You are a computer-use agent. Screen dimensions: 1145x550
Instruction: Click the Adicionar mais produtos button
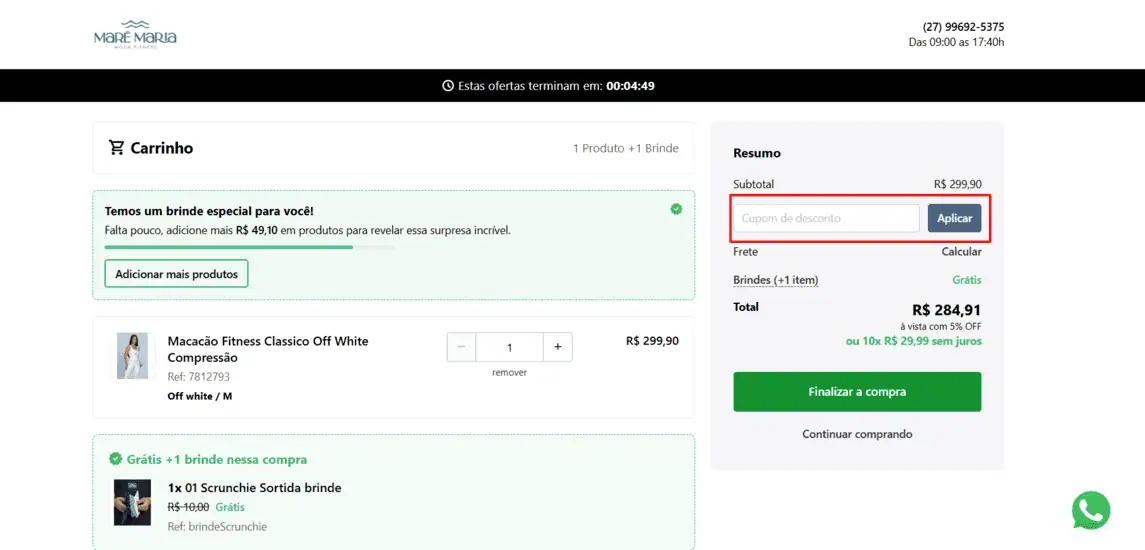pyautogui.click(x=176, y=274)
